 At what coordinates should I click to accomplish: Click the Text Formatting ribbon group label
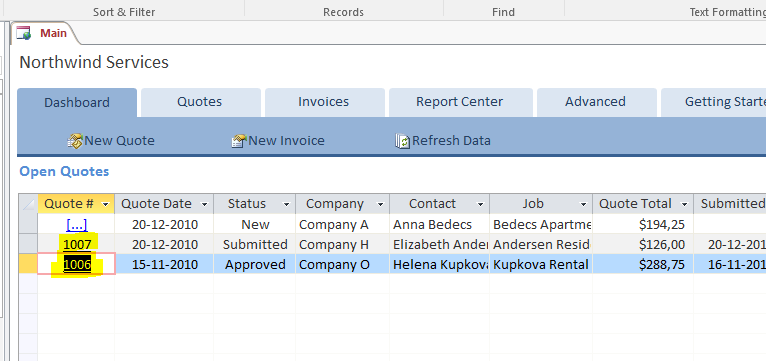tap(727, 12)
